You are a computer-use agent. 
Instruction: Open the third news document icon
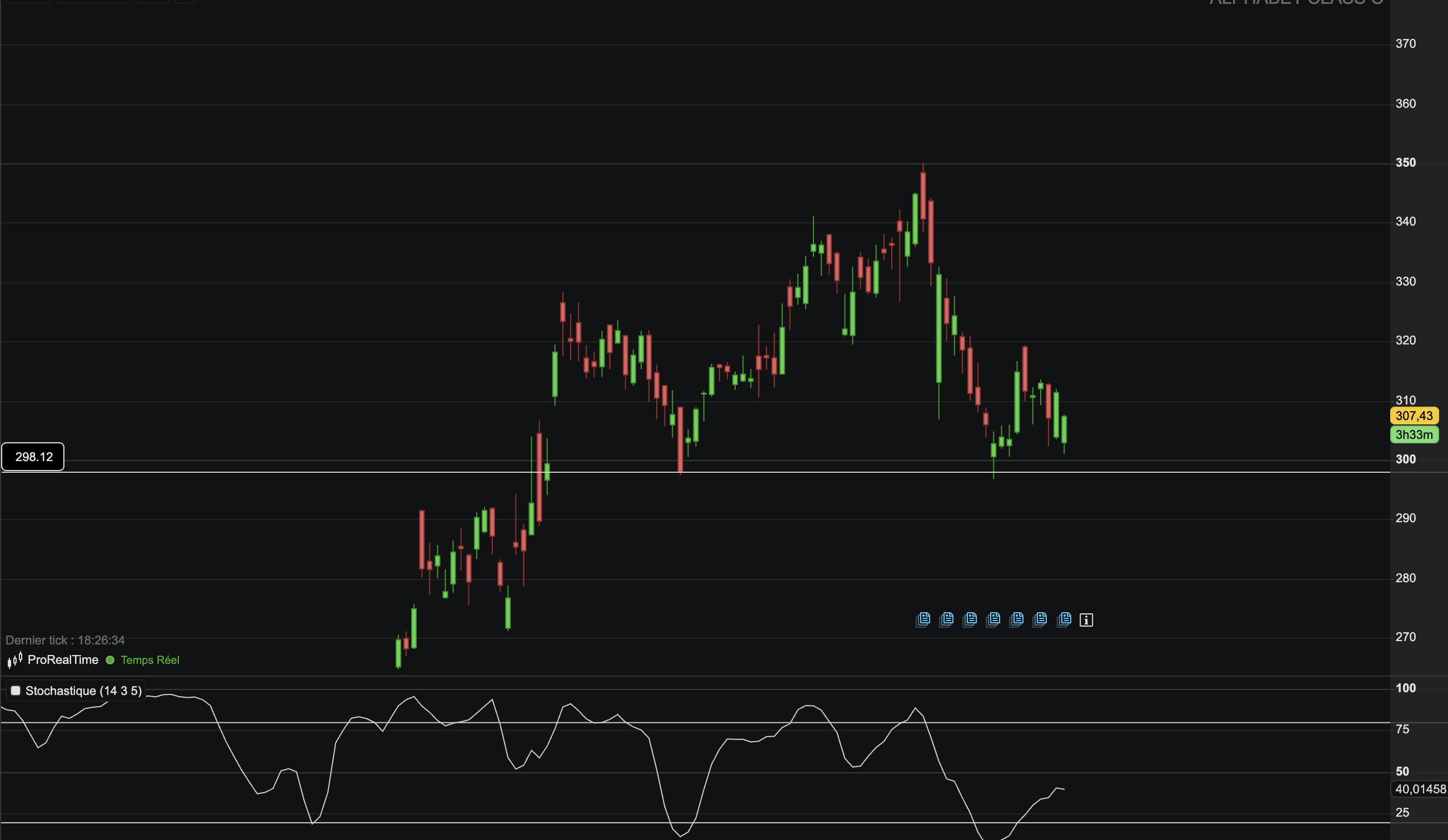970,619
